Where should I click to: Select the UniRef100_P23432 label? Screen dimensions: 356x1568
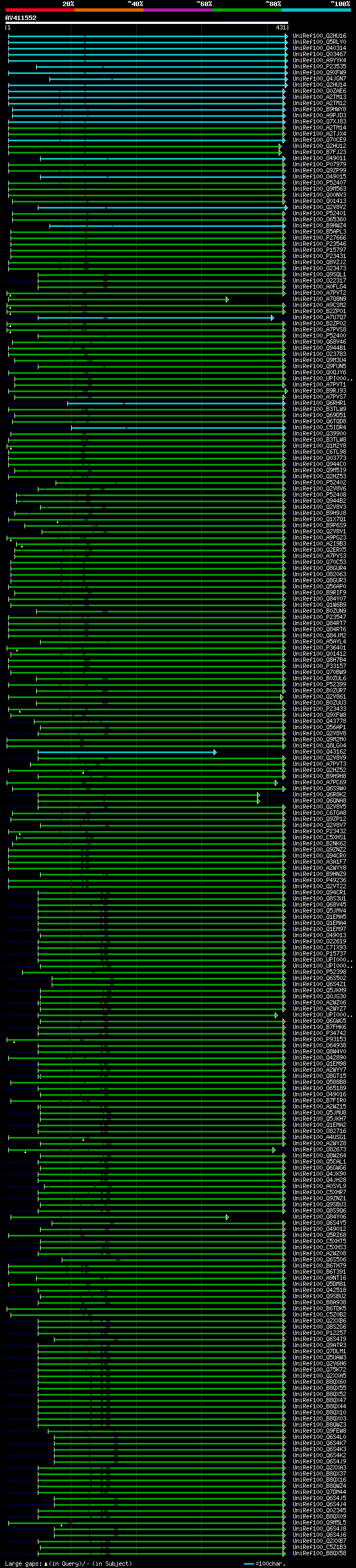[x=319, y=831]
